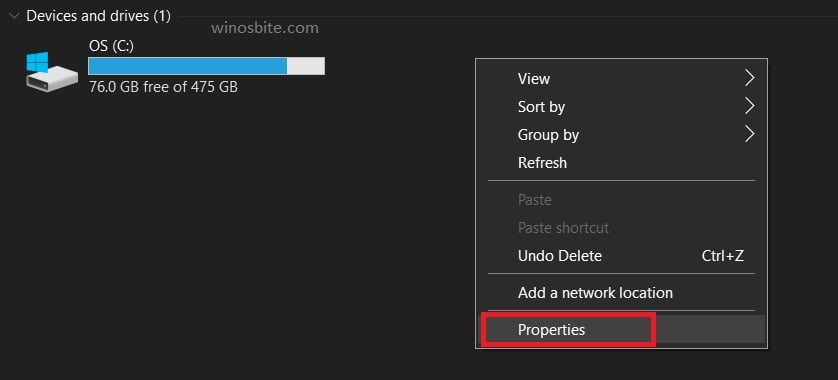This screenshot has height=380, width=838.
Task: Click the Windows logo on the drive icon
Action: point(37,61)
